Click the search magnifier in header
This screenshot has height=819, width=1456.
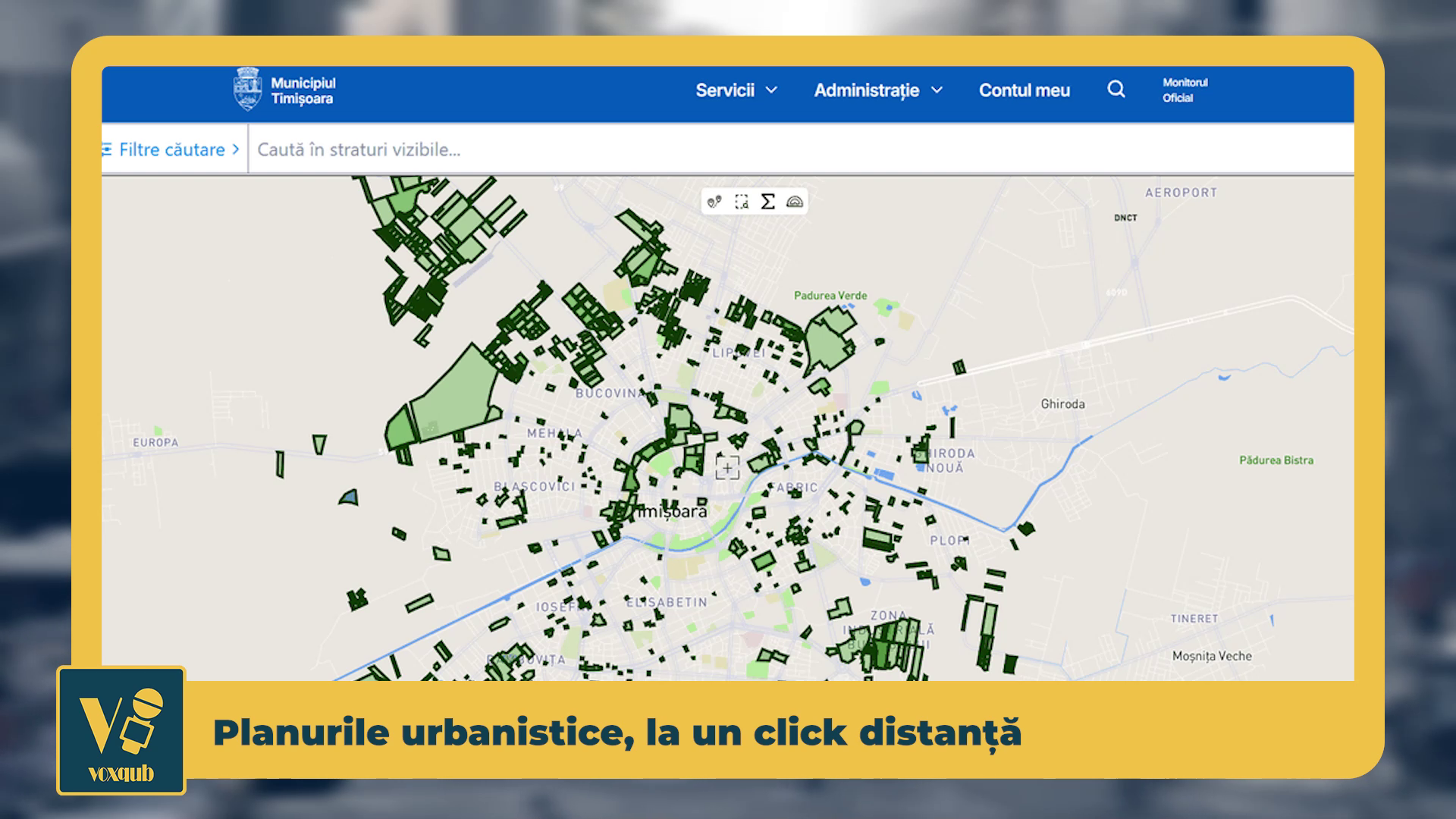click(1116, 89)
